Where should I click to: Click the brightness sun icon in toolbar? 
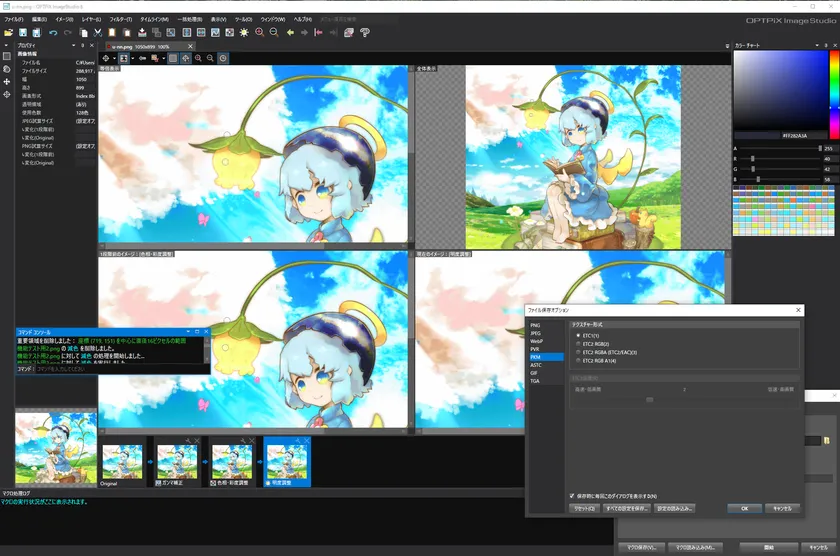click(x=244, y=32)
